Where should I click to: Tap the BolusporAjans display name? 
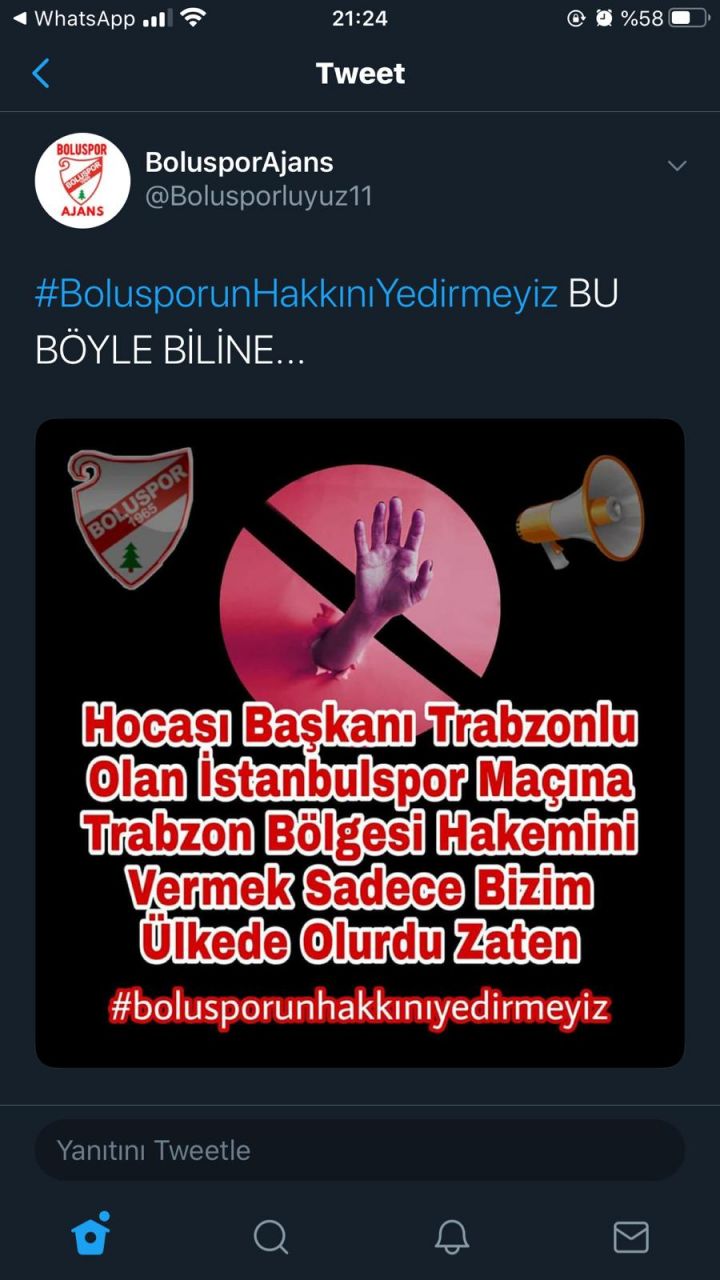[239, 162]
